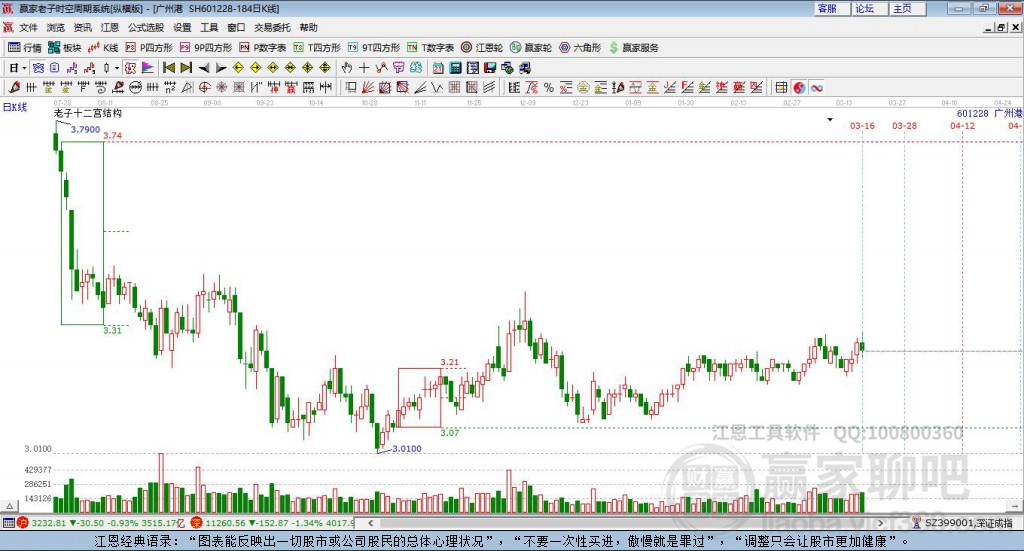The image size is (1024, 551).
Task: Open the 日 period dropdown
Action: (x=18, y=68)
